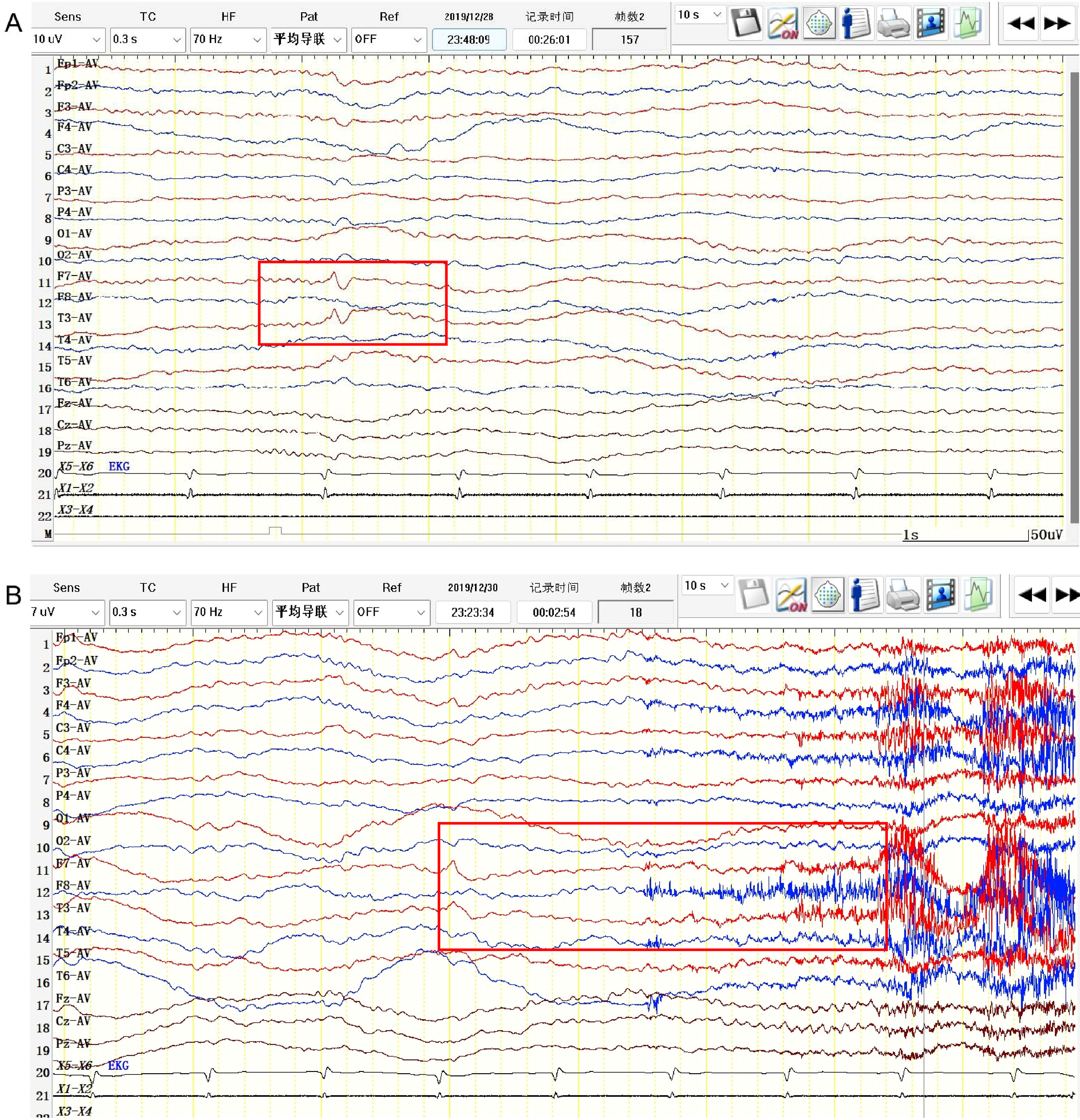This screenshot has width=1080, height=1120.
Task: Select the F8-AV channel label in panel B
Action: point(73,885)
